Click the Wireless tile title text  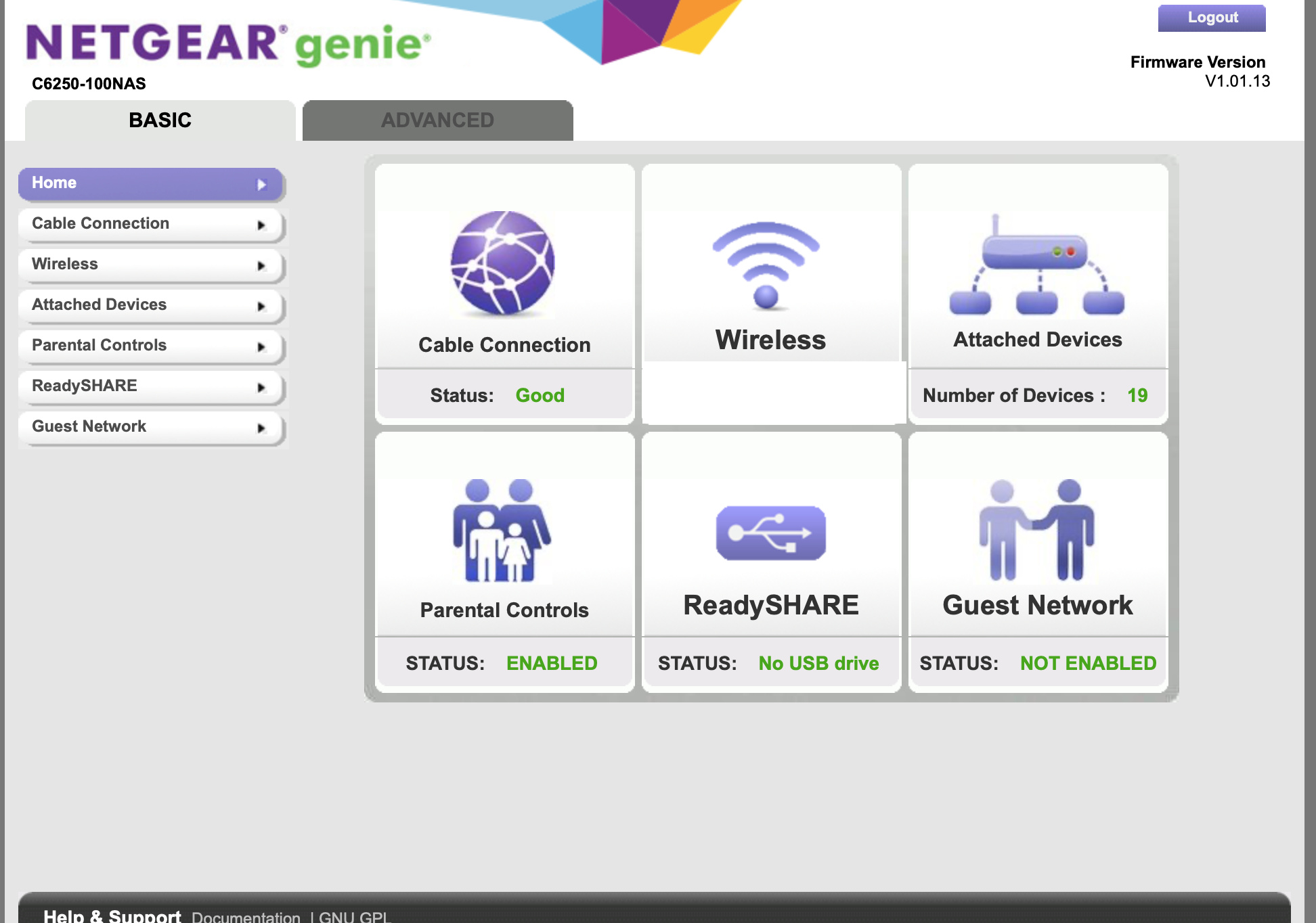point(770,340)
